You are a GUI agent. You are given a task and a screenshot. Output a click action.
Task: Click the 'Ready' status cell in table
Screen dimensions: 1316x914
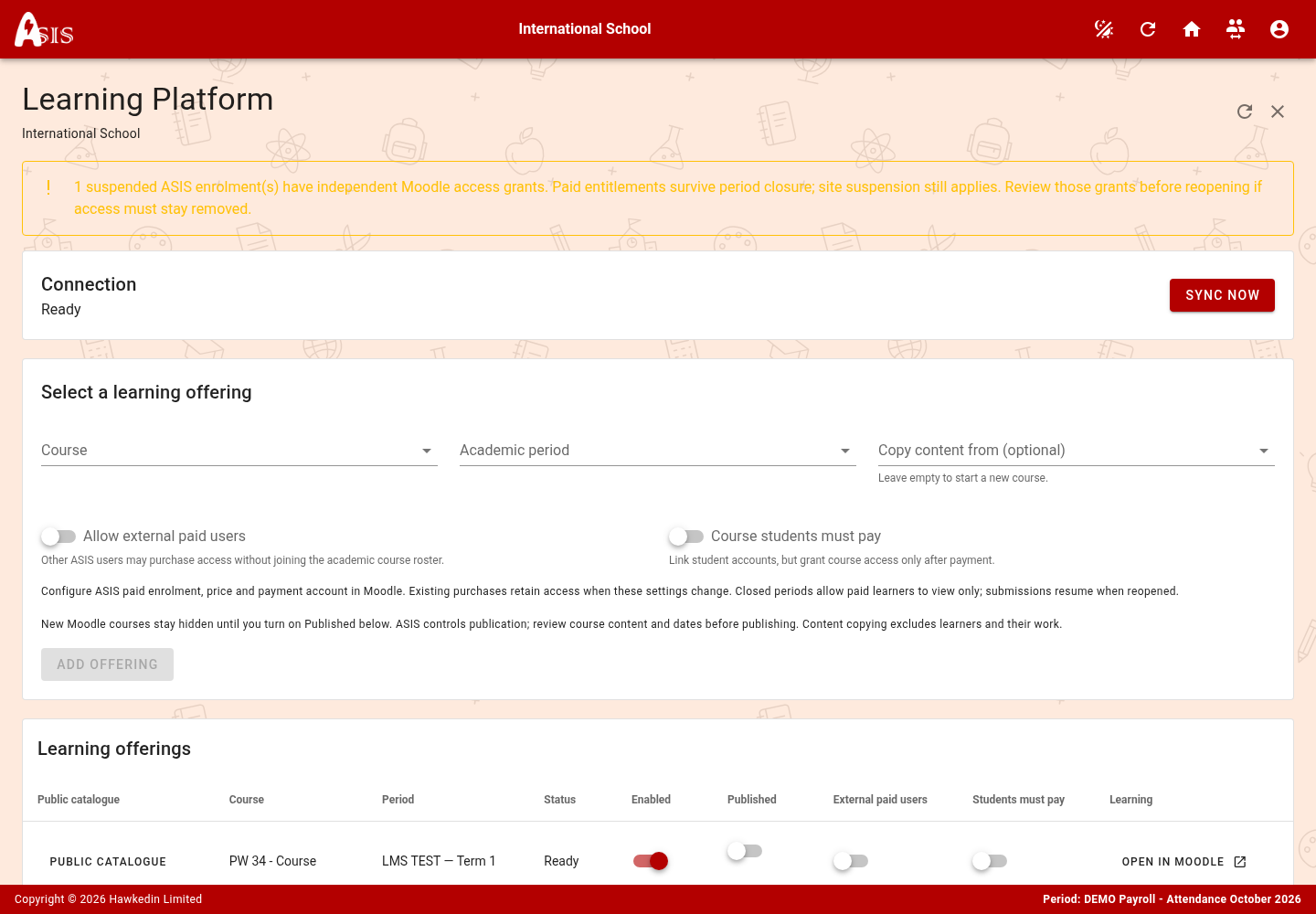pyautogui.click(x=561, y=861)
